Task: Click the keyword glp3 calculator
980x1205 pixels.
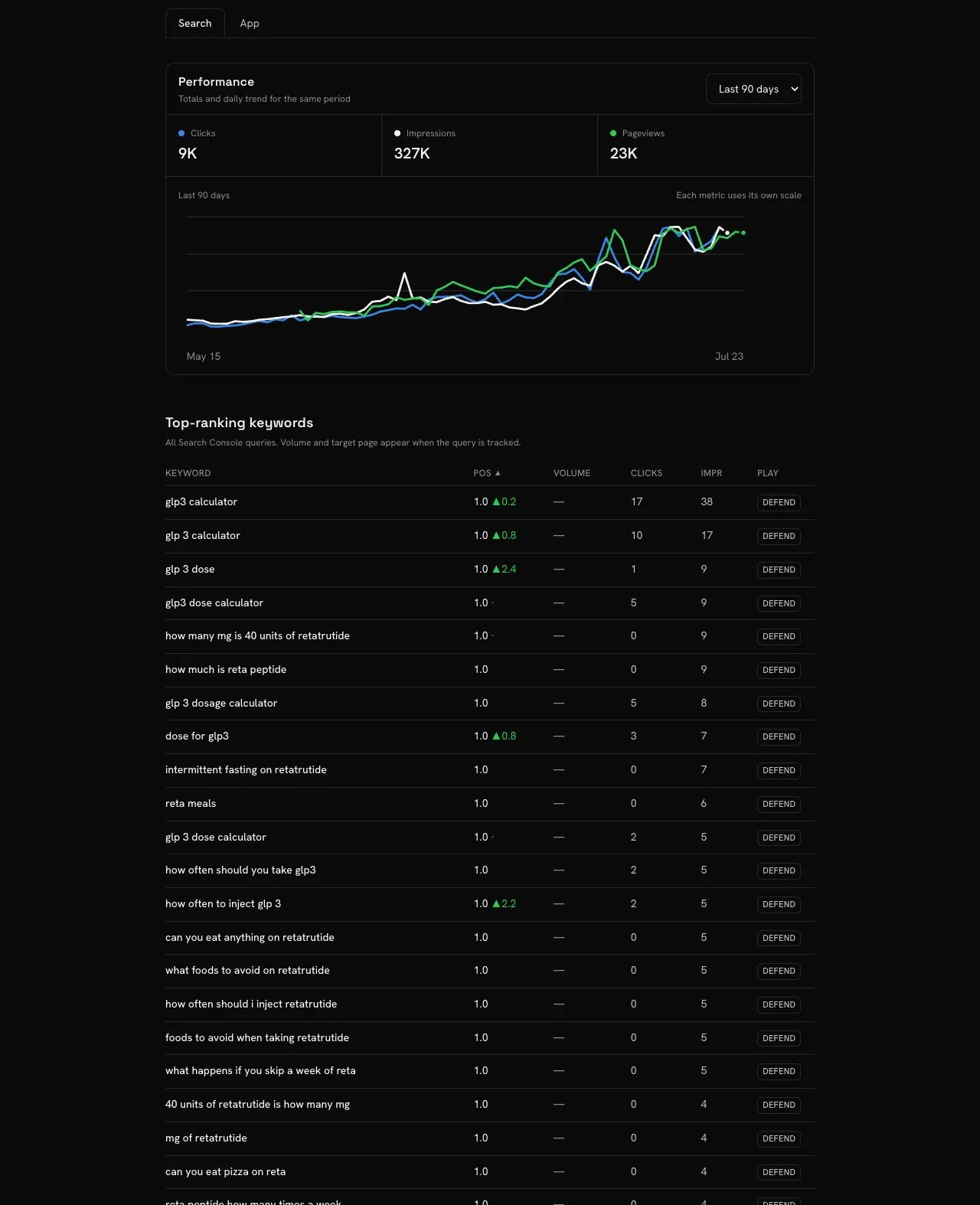Action: 201,502
